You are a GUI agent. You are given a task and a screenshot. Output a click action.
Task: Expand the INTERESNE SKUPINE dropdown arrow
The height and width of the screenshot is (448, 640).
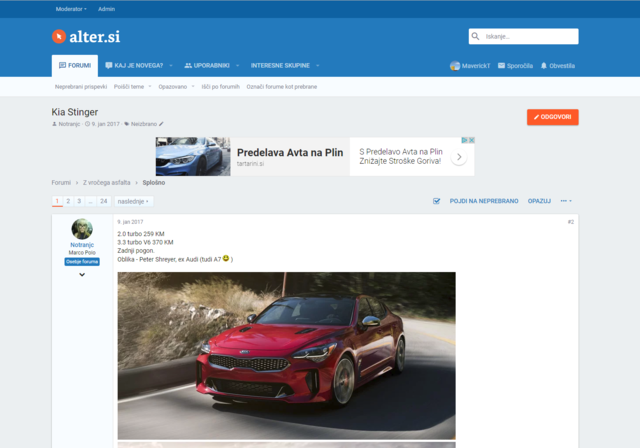pos(318,66)
